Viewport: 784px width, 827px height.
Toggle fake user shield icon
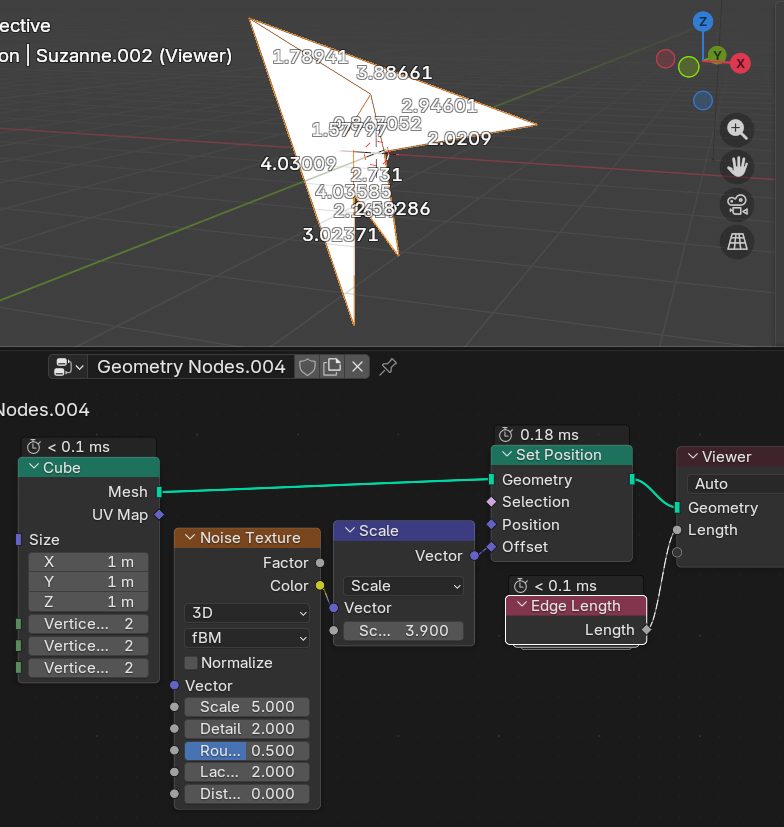pyautogui.click(x=307, y=367)
